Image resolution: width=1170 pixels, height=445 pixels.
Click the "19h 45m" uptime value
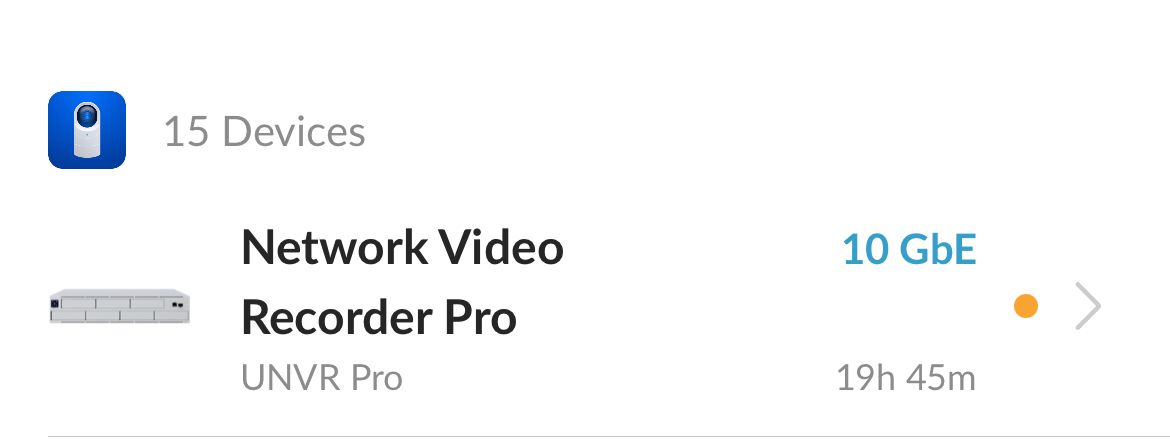[906, 378]
